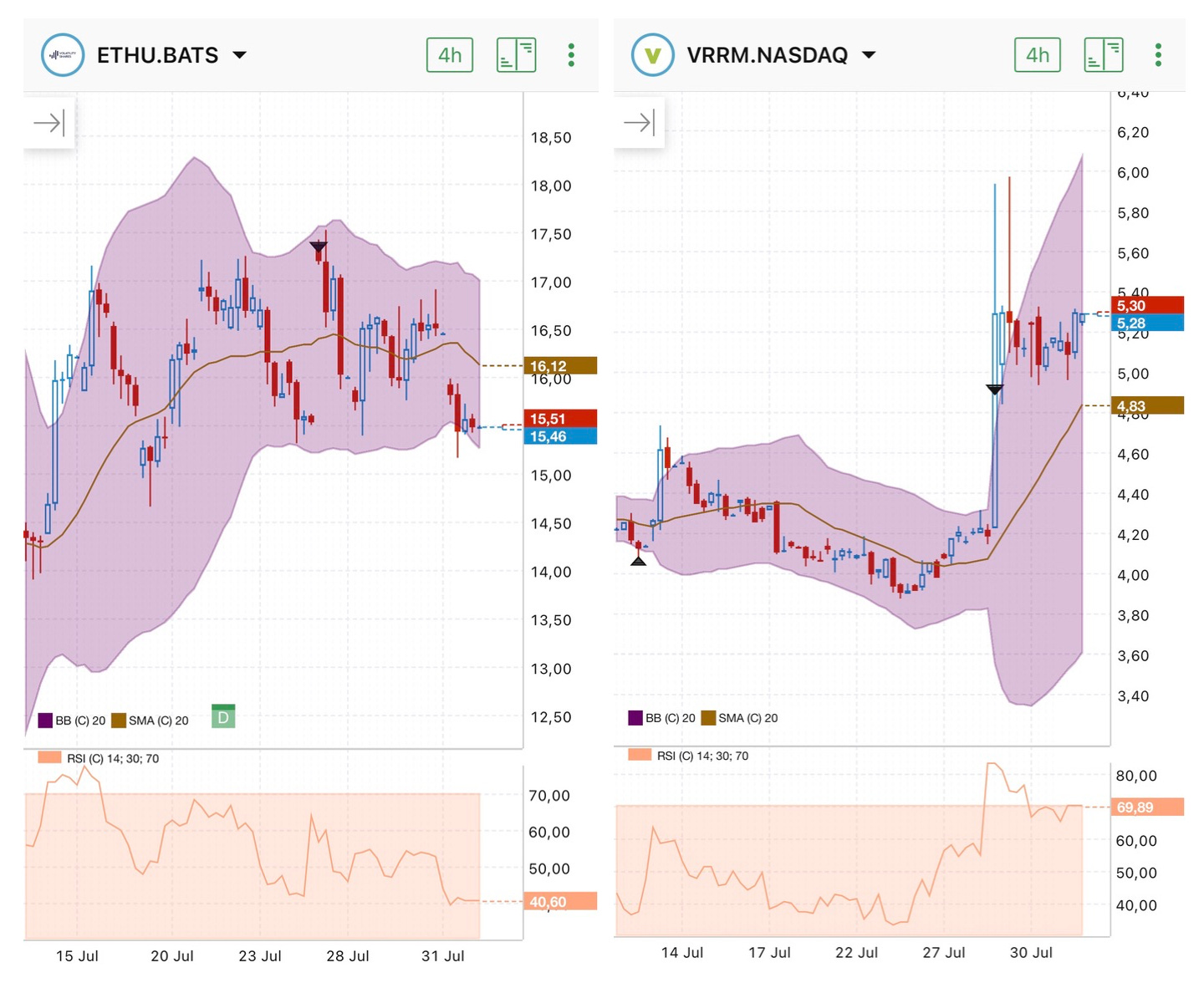Click the ETHU.BATS ticker logo icon
Viewport: 1204px width, 988px height.
click(x=63, y=55)
